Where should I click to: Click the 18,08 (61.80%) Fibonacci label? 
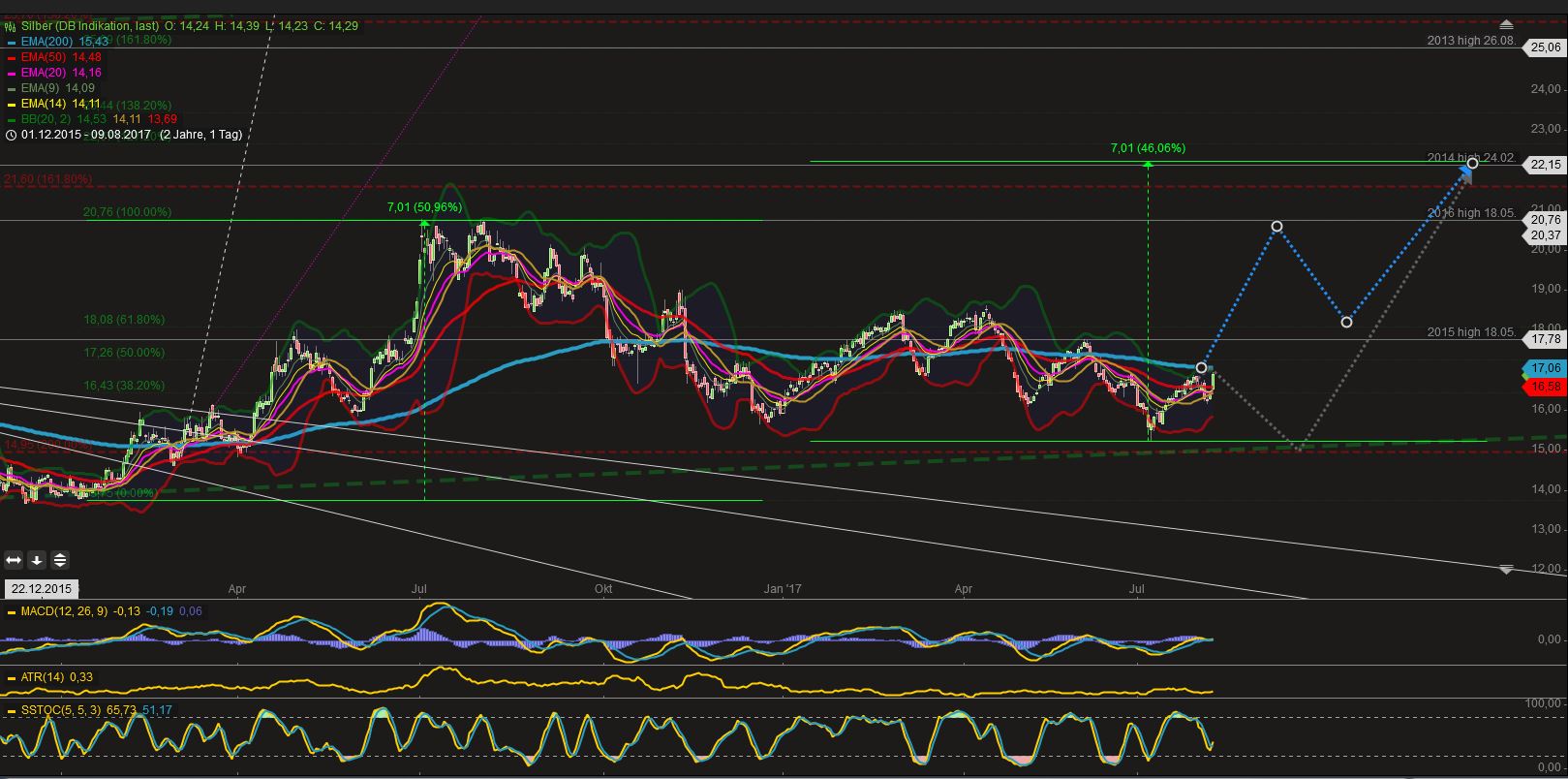pyautogui.click(x=124, y=319)
